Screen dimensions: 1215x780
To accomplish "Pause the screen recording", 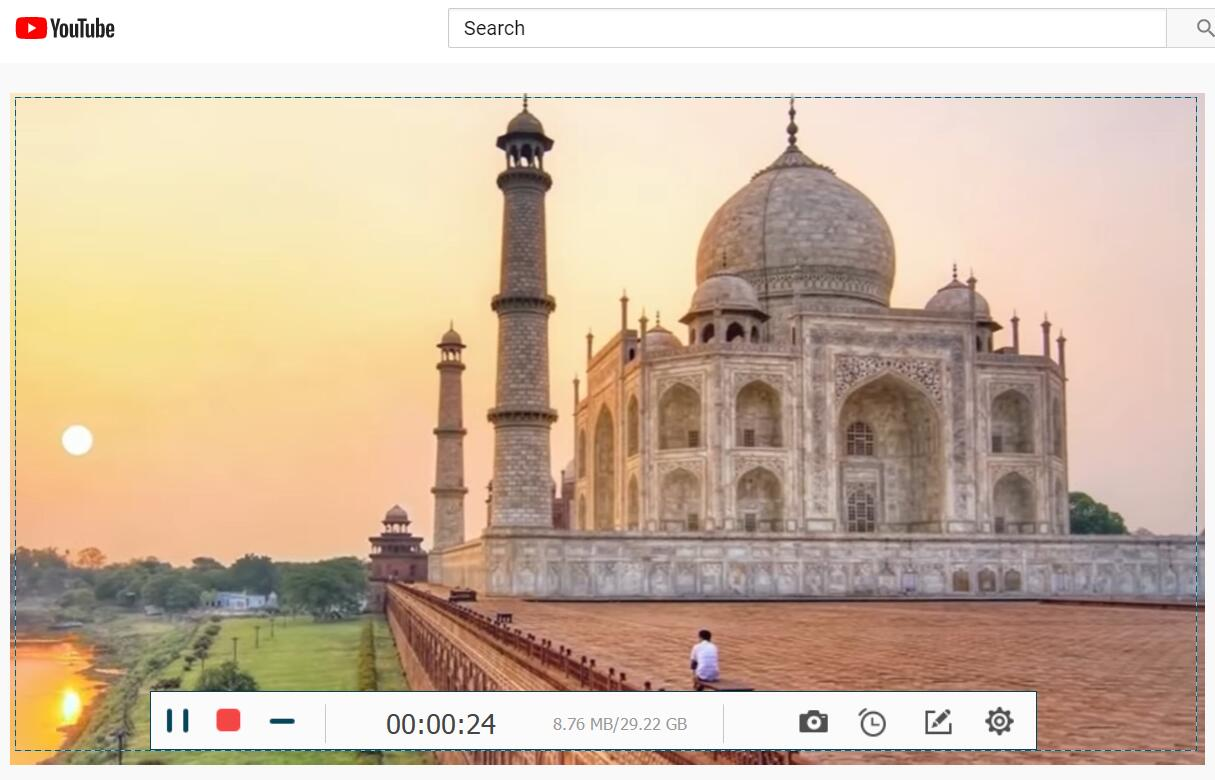I will tap(178, 721).
